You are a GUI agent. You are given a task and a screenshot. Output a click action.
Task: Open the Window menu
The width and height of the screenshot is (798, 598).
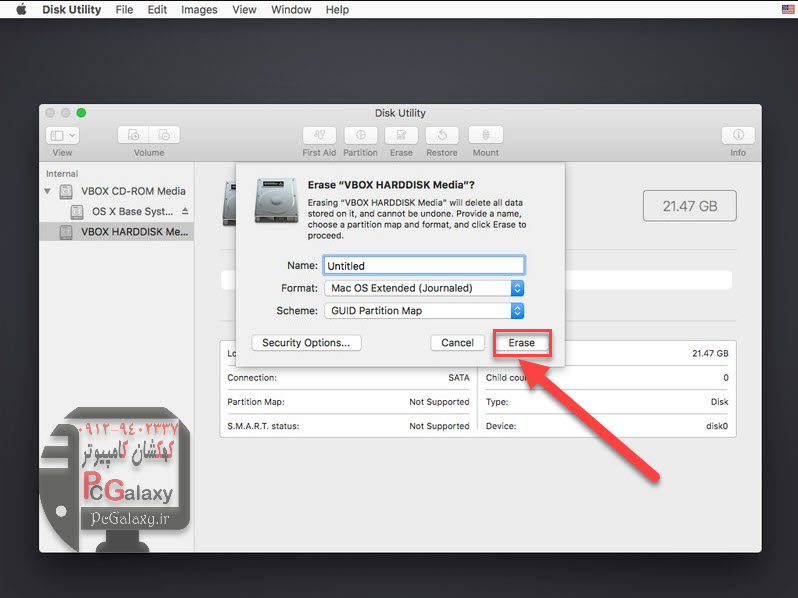pos(291,10)
